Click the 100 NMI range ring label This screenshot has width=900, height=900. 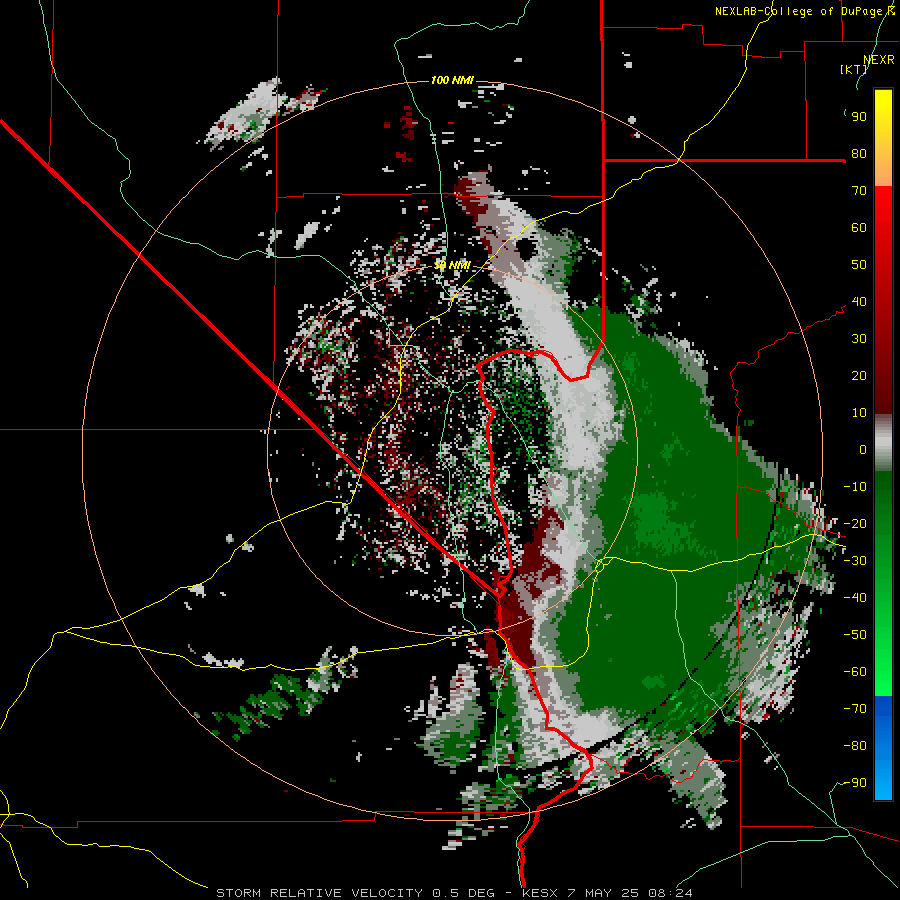tap(452, 80)
